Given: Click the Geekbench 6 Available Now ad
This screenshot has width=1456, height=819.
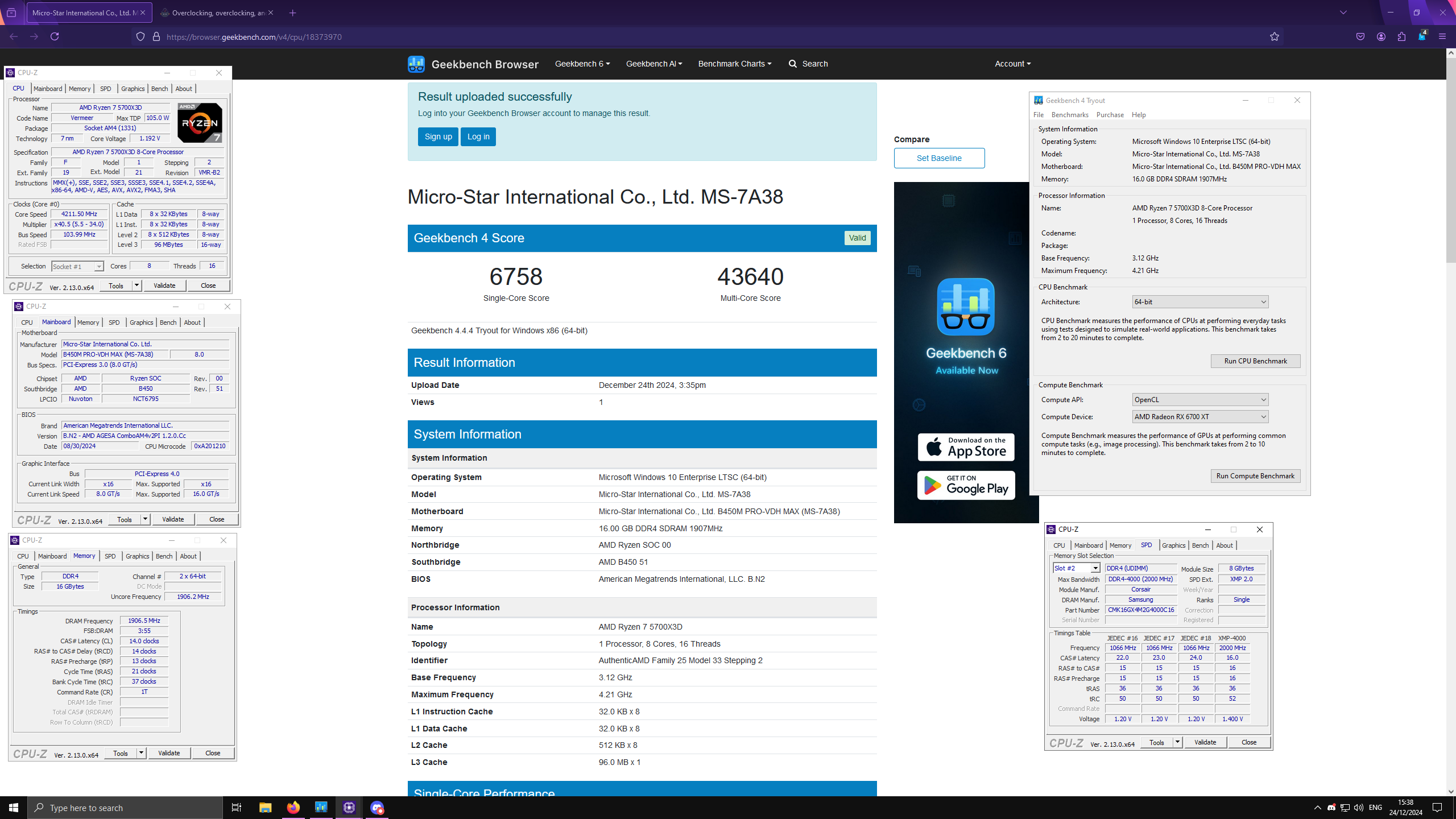Looking at the screenshot, I should [x=966, y=353].
